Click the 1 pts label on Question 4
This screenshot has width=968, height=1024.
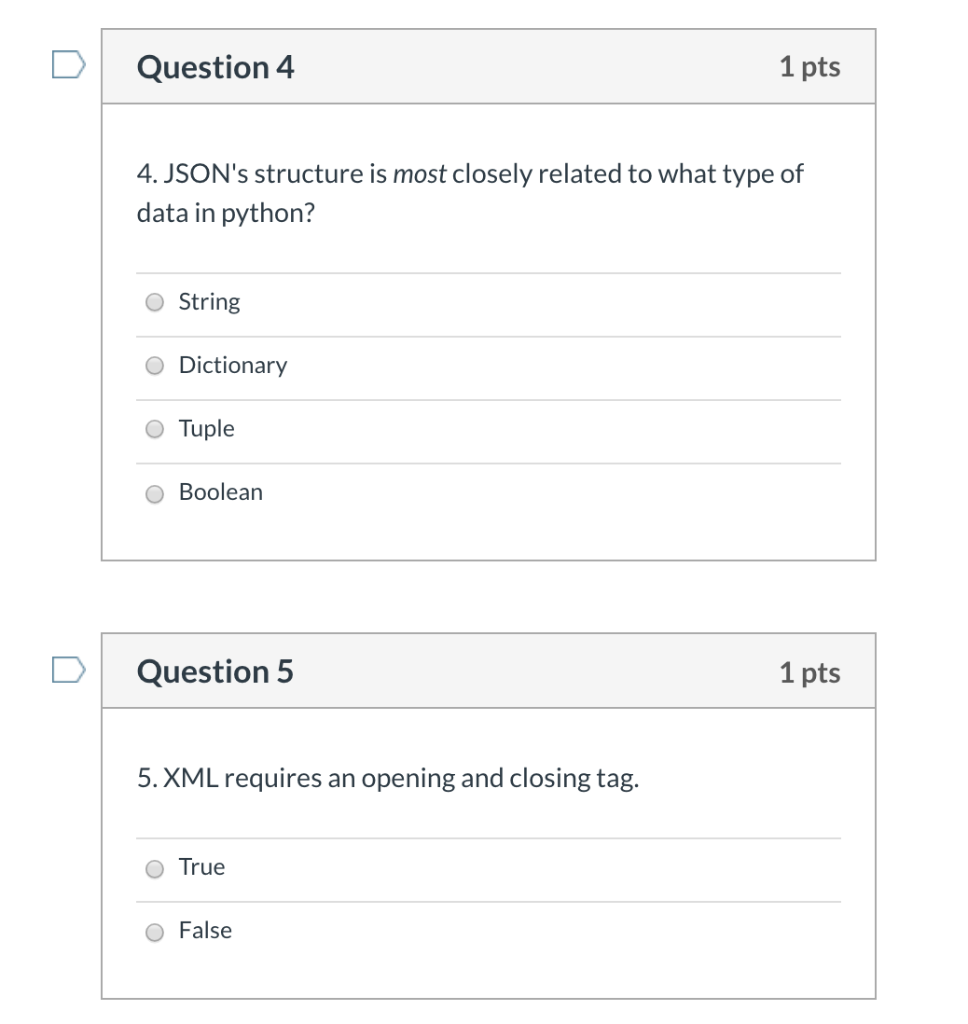(810, 67)
